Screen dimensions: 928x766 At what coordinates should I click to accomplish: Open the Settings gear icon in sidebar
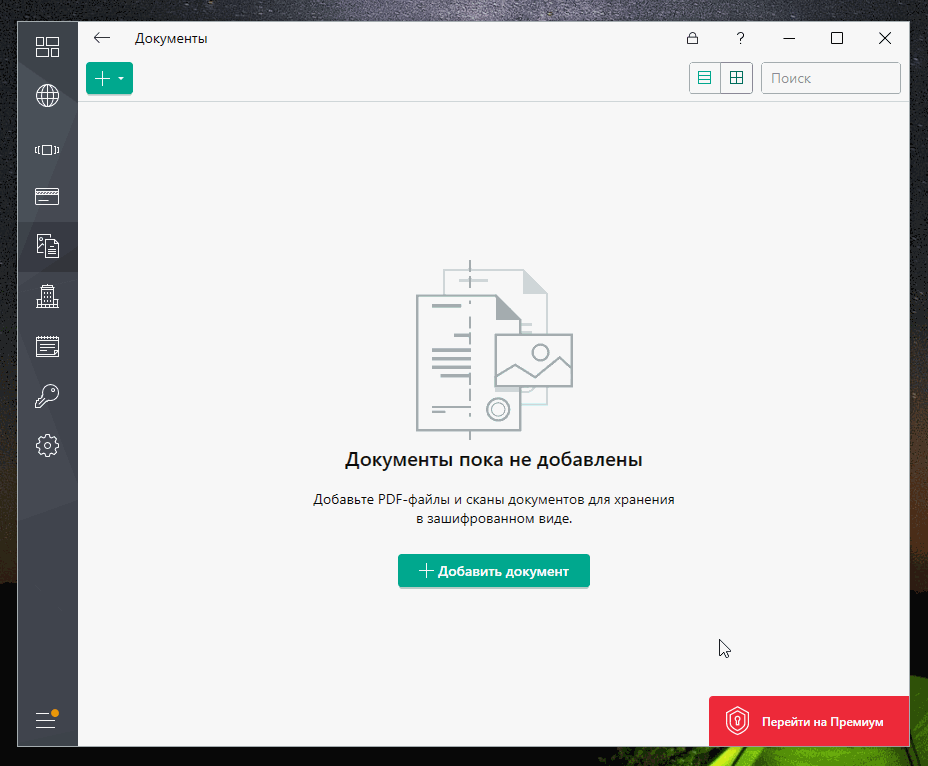tap(47, 445)
